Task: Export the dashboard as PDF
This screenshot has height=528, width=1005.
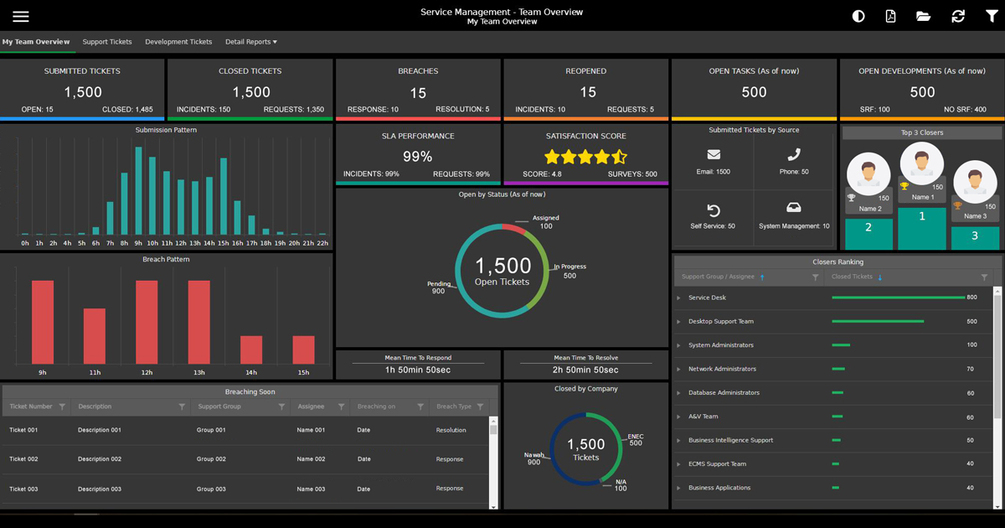Action: [x=890, y=17]
